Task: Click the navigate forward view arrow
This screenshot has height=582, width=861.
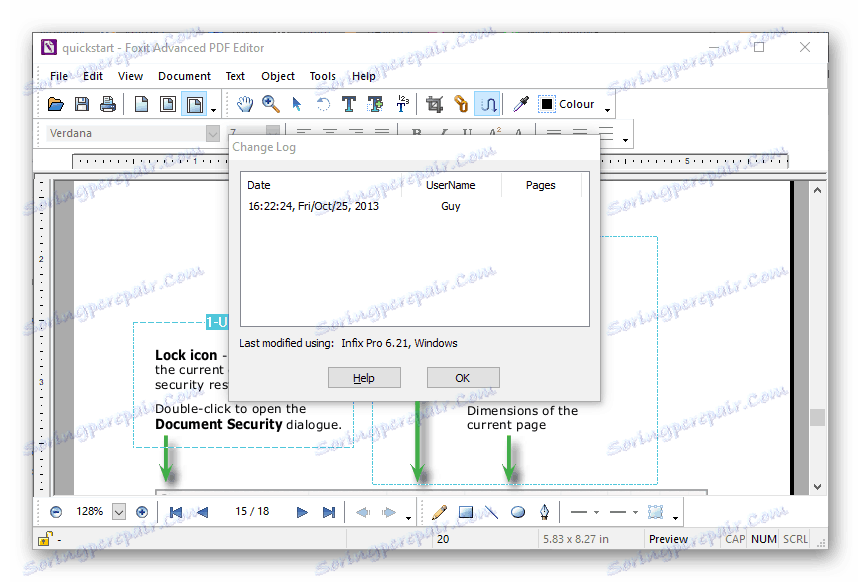Action: click(389, 512)
